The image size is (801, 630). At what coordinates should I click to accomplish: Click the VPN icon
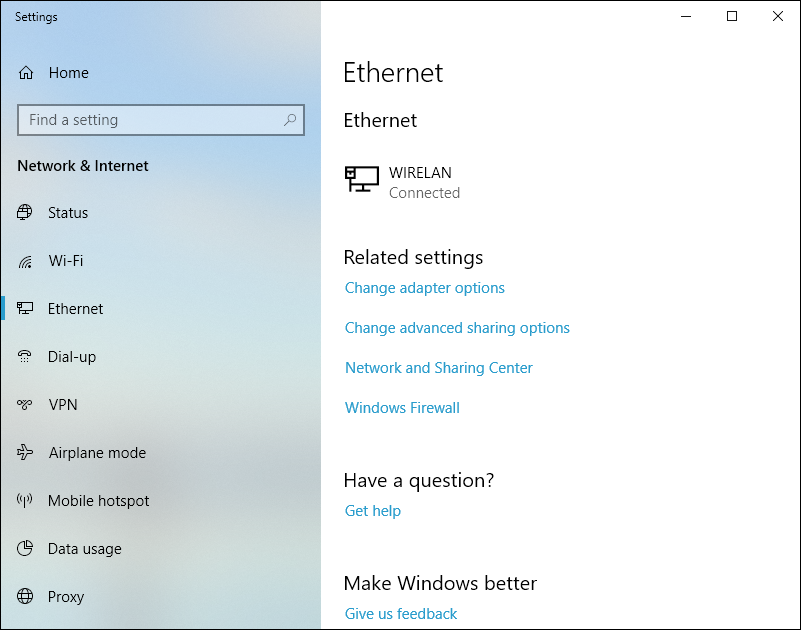pyautogui.click(x=25, y=404)
